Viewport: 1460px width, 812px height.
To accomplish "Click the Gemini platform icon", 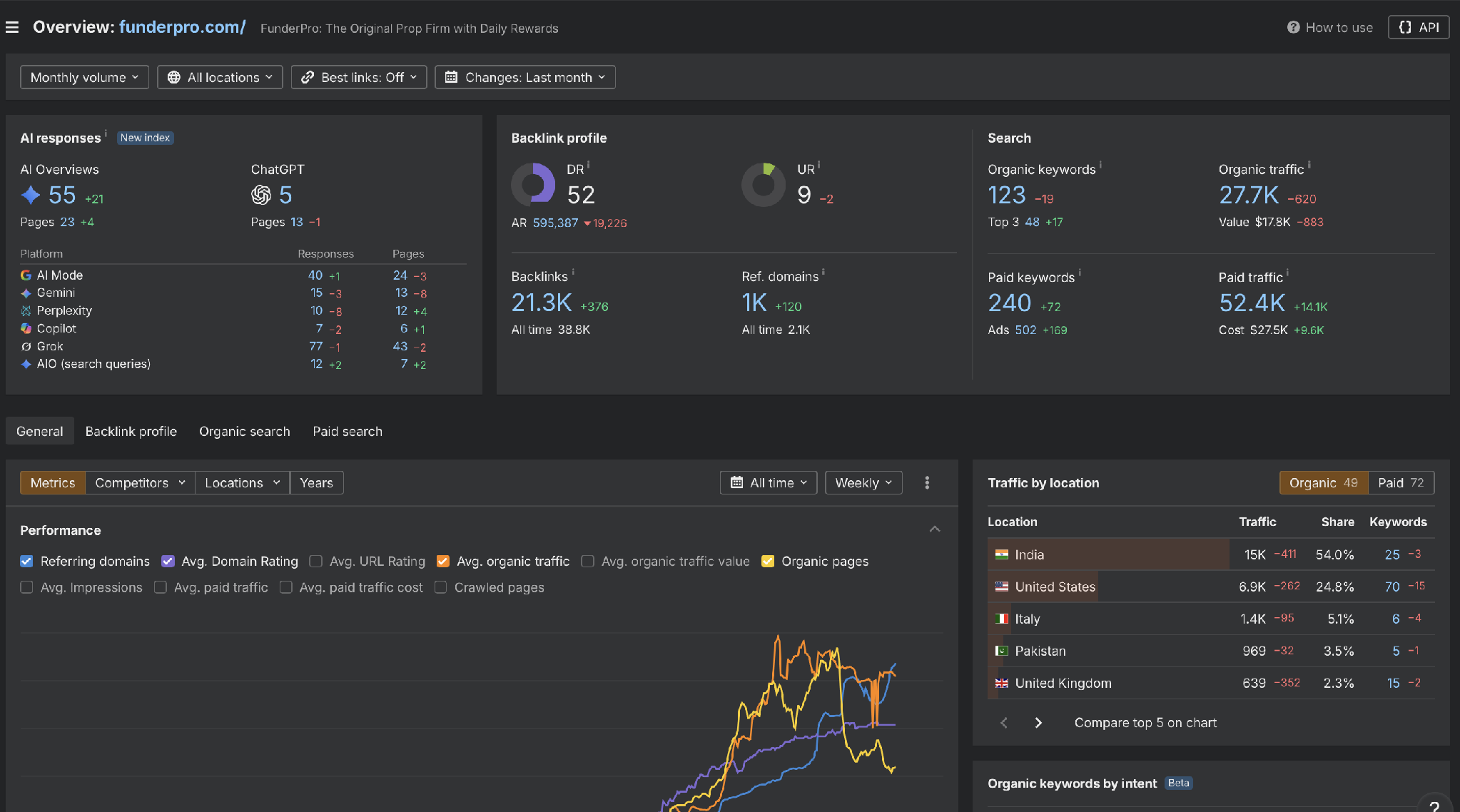I will [26, 293].
